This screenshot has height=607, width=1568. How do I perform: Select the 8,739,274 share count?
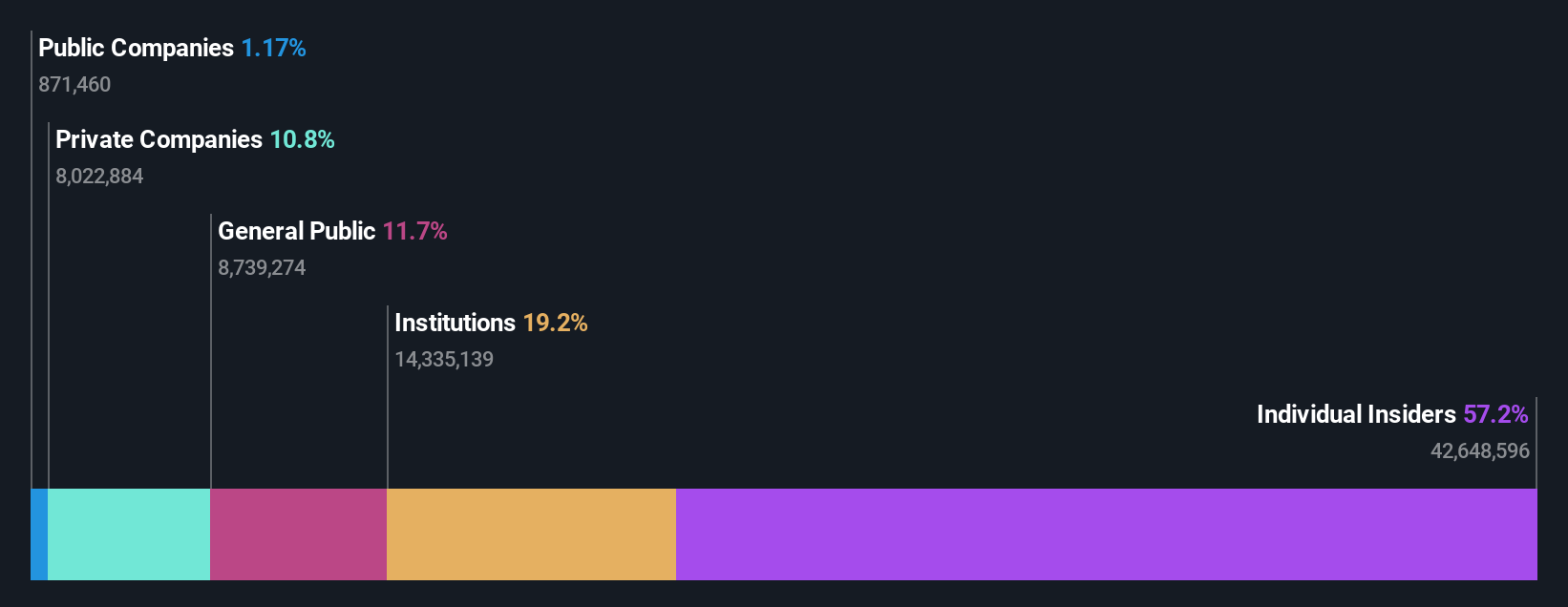pos(262,267)
